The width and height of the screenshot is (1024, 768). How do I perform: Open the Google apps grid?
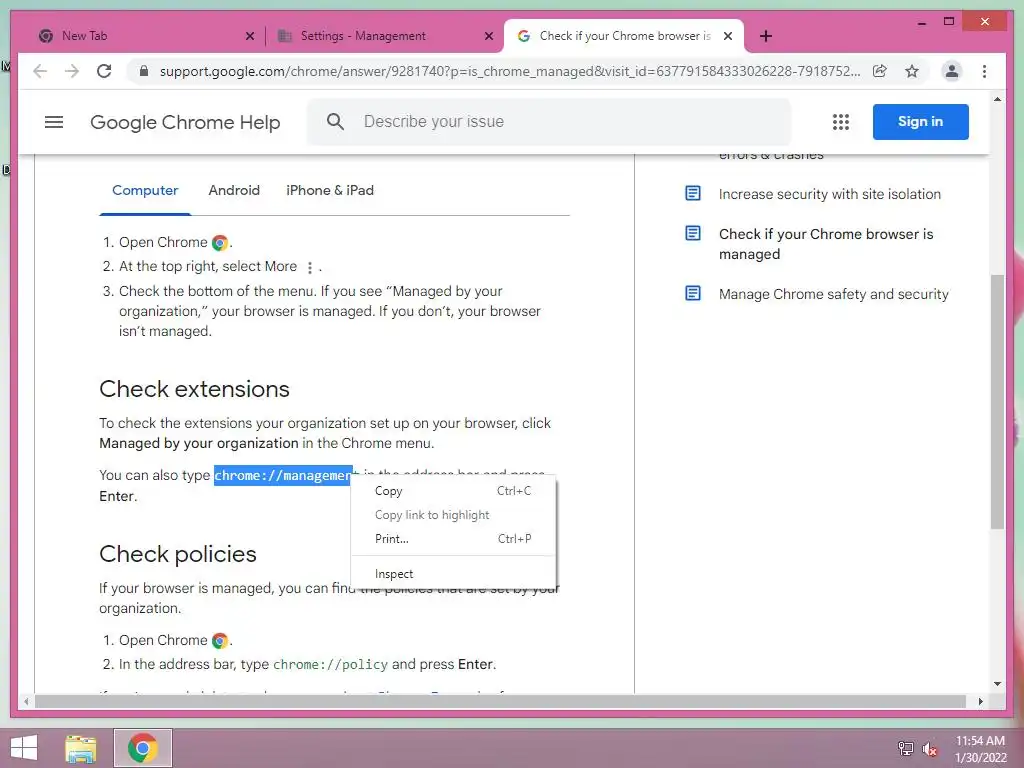(x=840, y=122)
